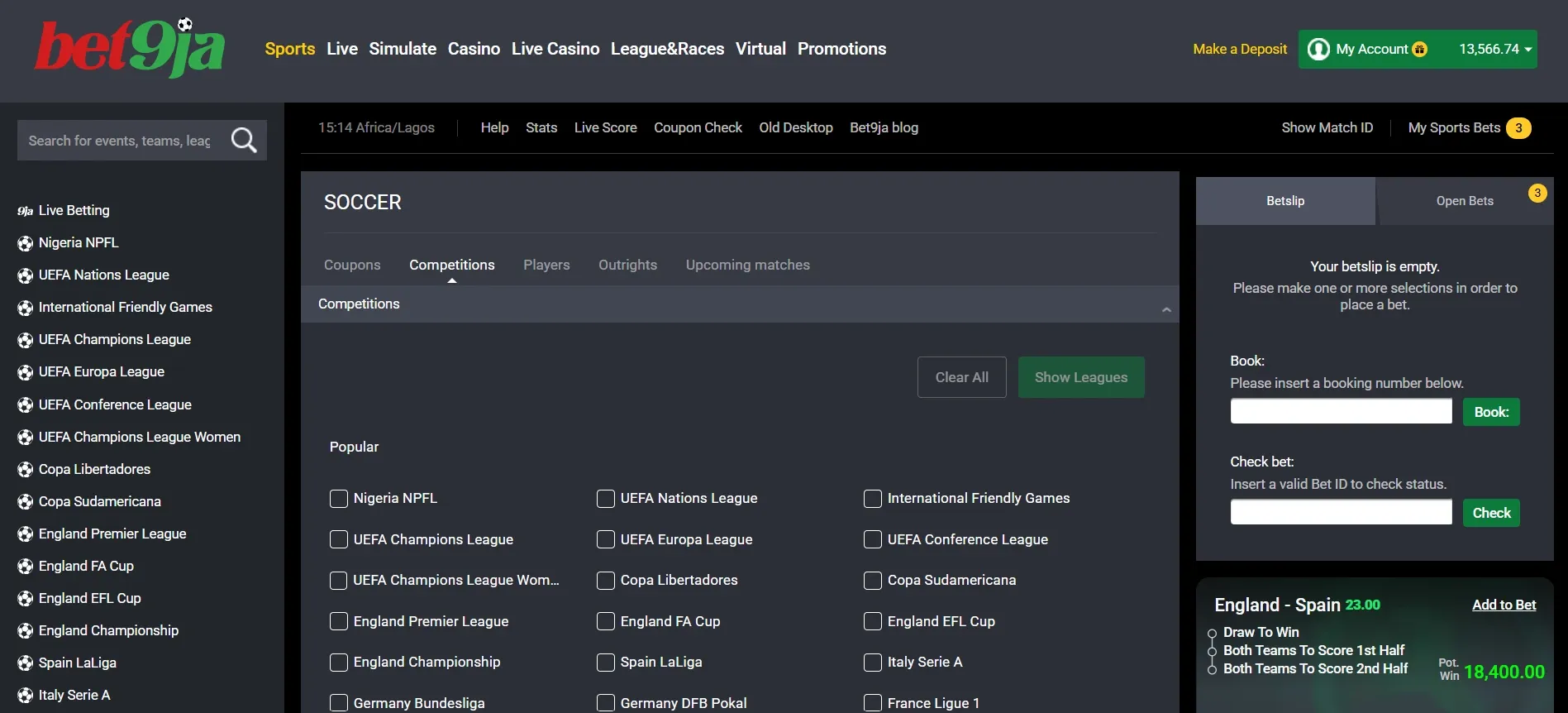Switch to the Open Bets tab

point(1465,201)
